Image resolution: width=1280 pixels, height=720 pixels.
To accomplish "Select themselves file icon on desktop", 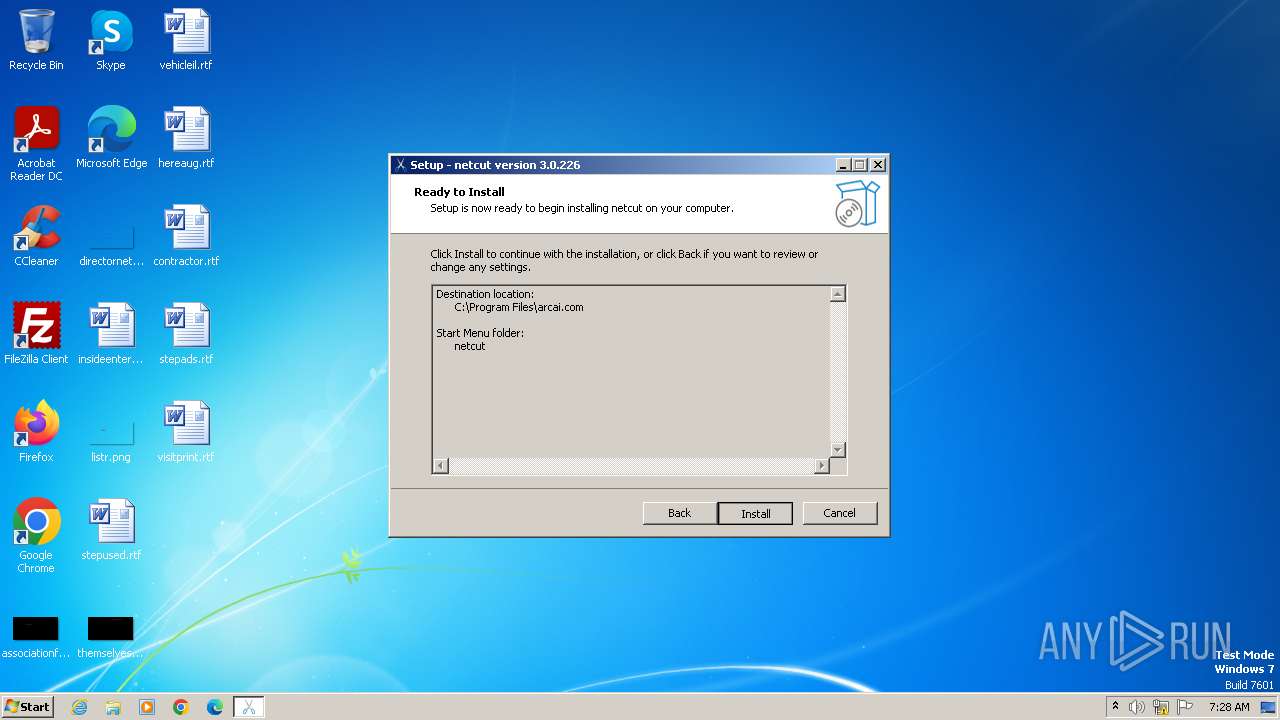I will pyautogui.click(x=111, y=637).
